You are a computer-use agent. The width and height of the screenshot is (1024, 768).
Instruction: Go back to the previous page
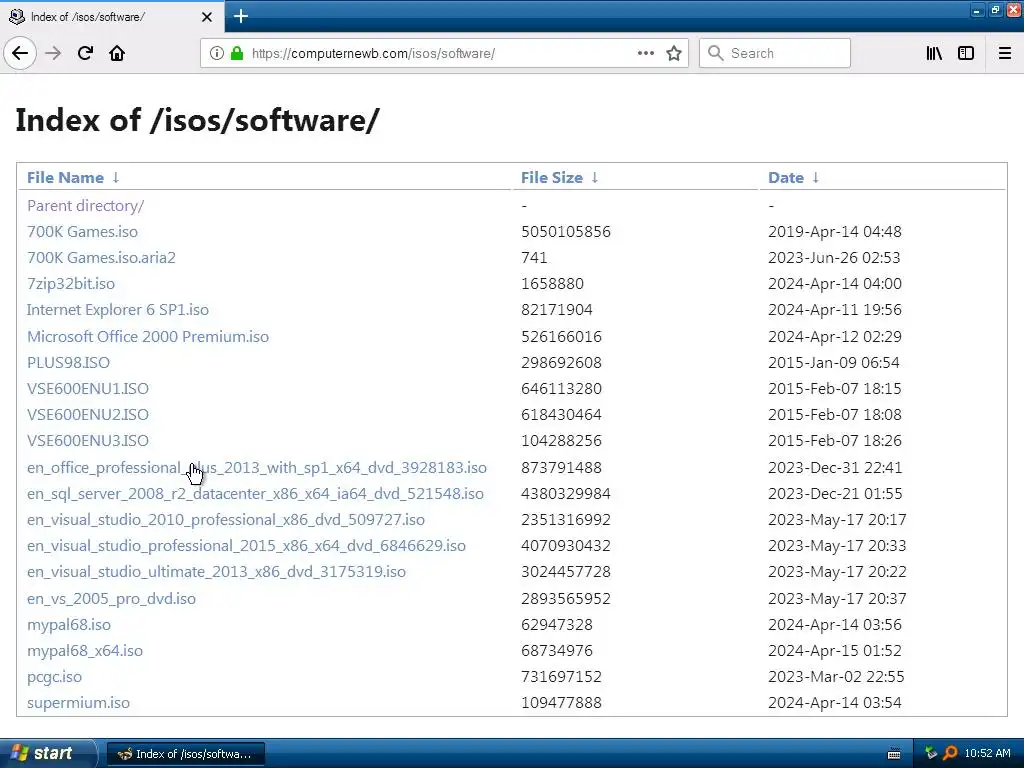coord(20,53)
